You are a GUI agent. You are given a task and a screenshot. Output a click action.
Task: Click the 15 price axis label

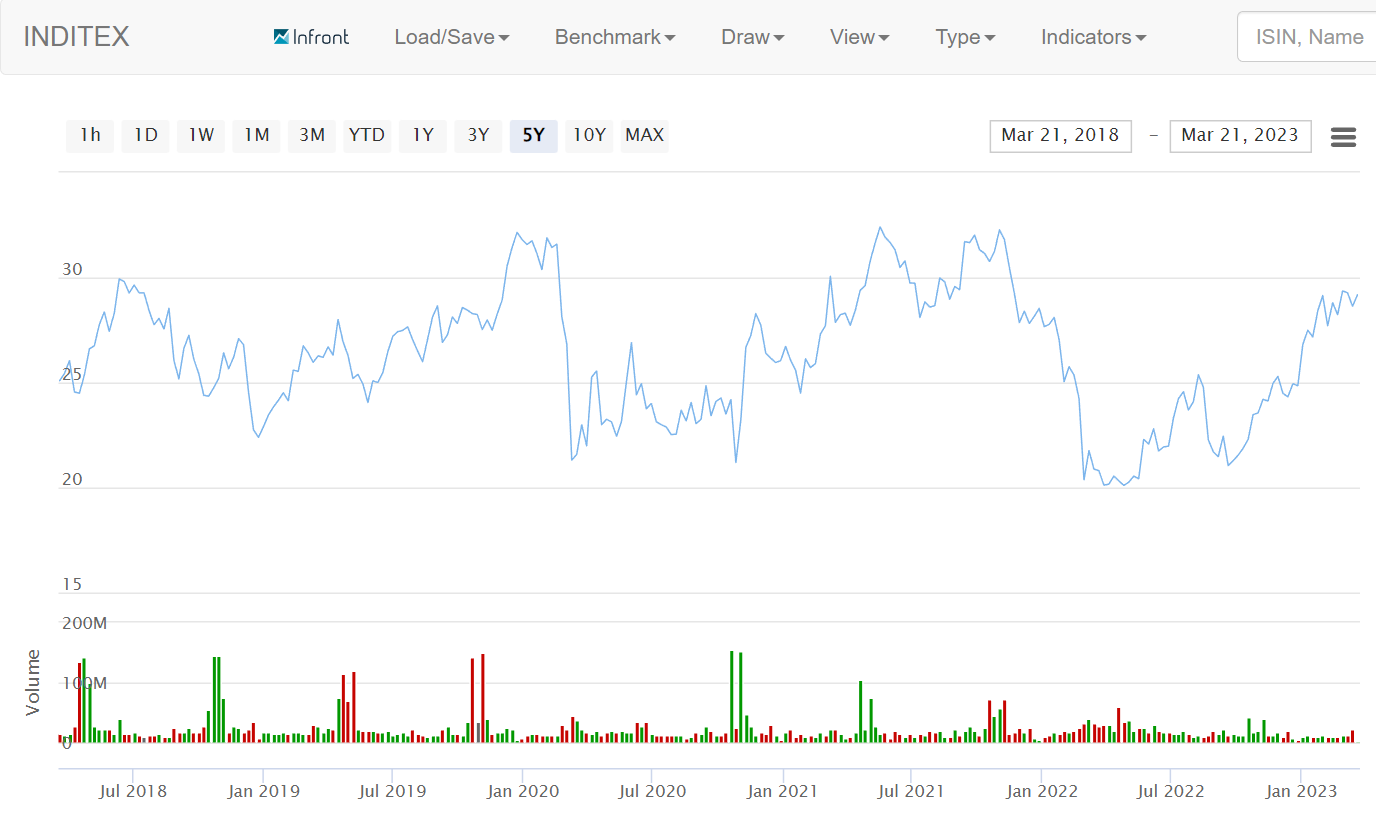pos(72,585)
